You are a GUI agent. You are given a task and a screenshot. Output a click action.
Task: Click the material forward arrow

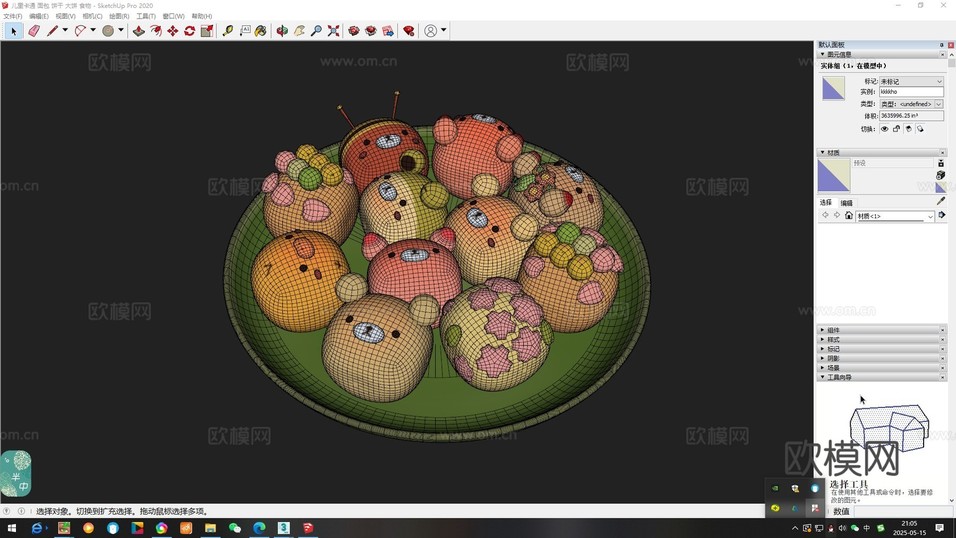[x=836, y=215]
